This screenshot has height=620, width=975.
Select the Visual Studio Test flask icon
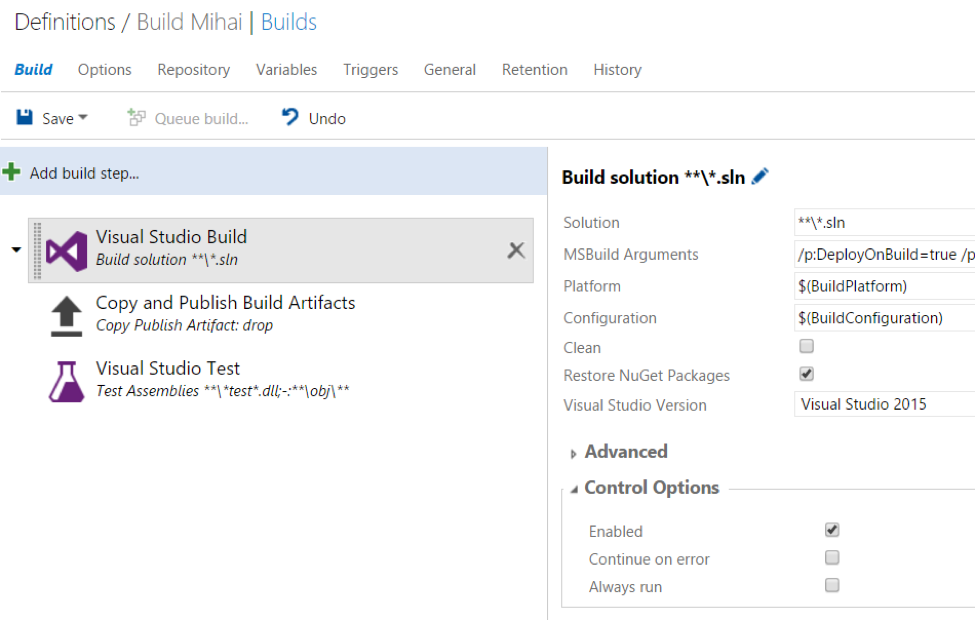(x=67, y=381)
